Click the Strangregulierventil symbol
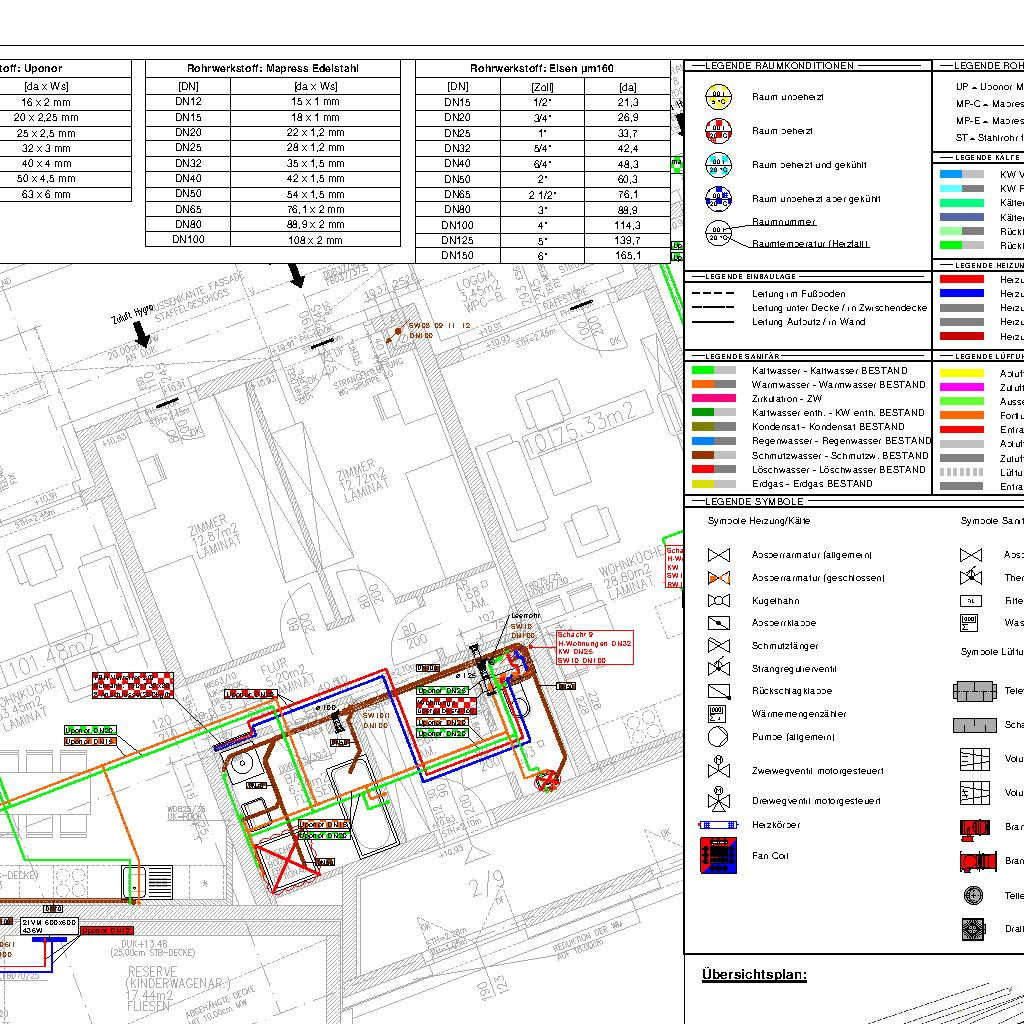Screen dimensions: 1024x1024 coord(718,667)
